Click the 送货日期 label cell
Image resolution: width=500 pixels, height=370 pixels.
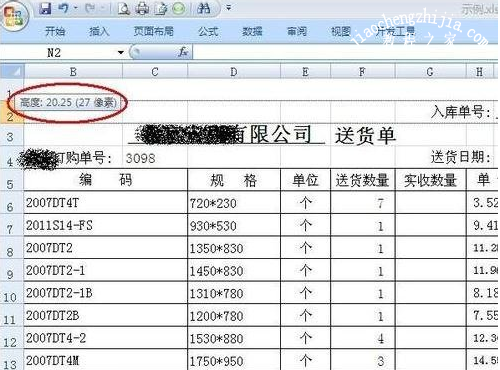(x=461, y=157)
